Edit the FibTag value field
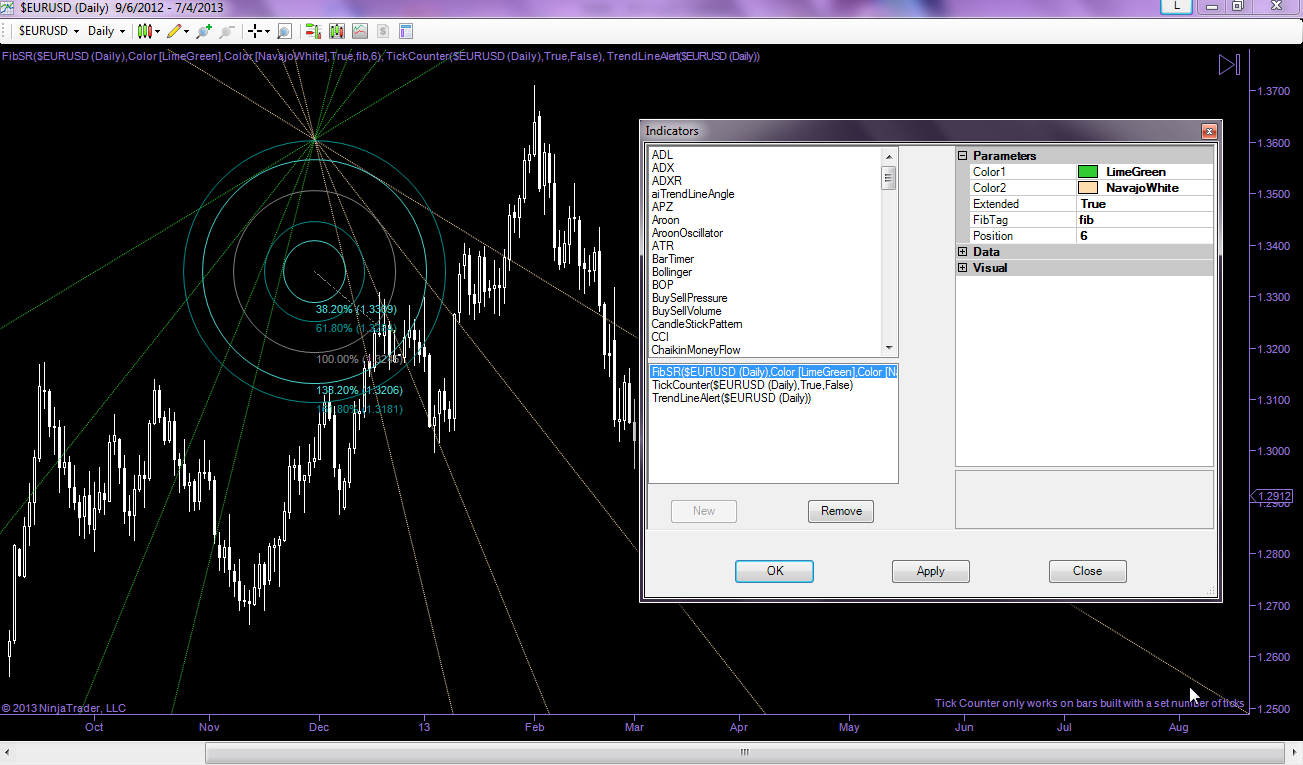 (x=1144, y=220)
